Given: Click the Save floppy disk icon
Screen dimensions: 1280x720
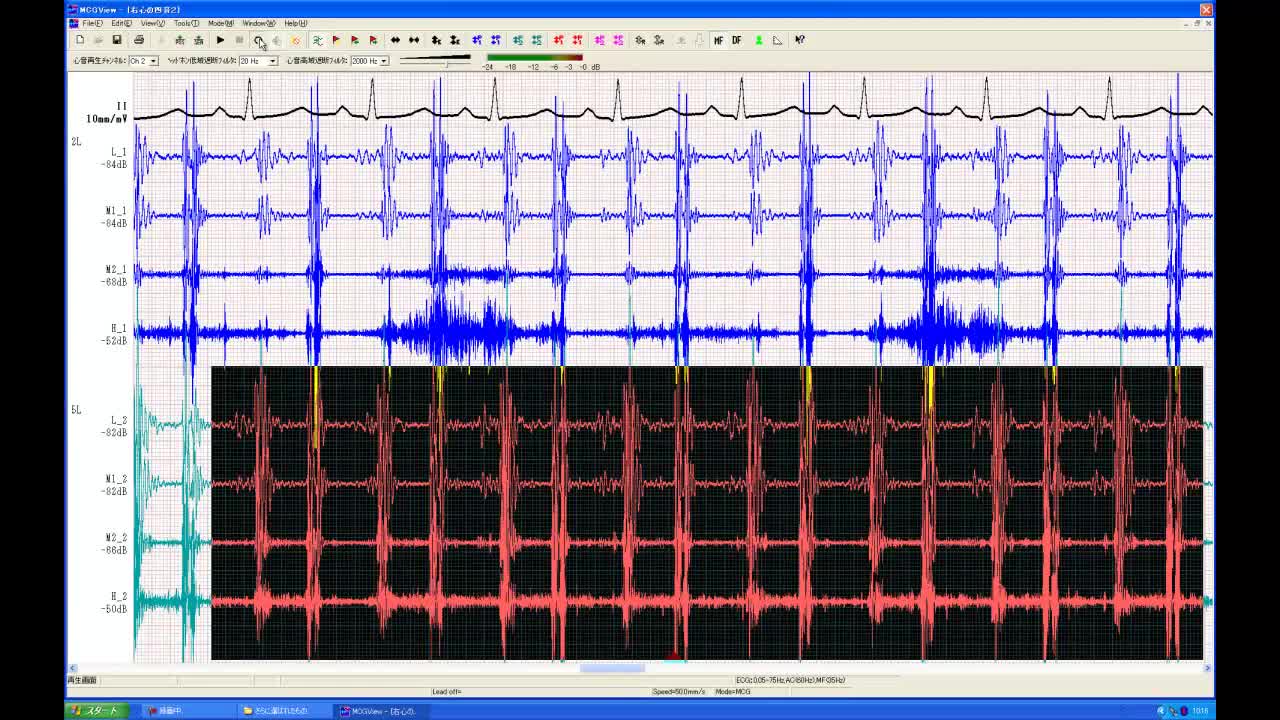Looking at the screenshot, I should [117, 40].
